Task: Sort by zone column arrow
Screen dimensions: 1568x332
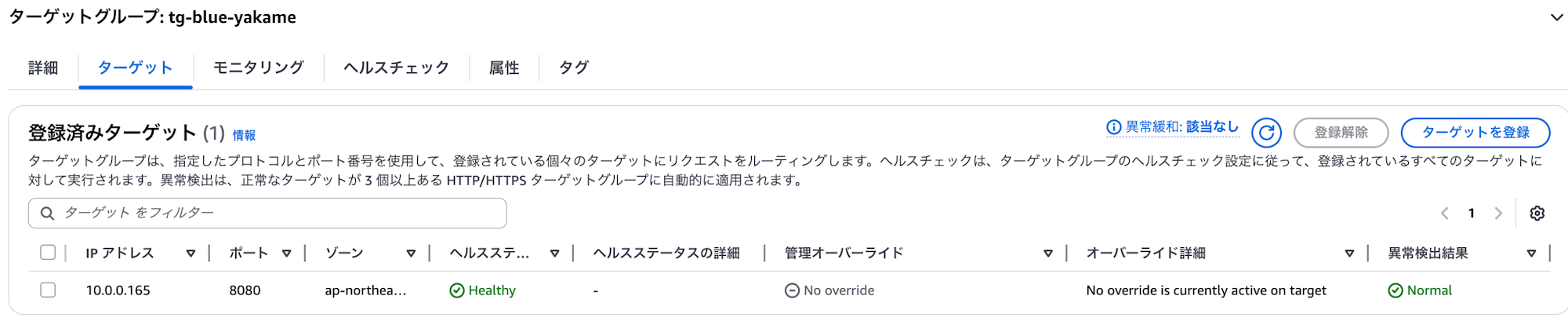Action: [411, 254]
